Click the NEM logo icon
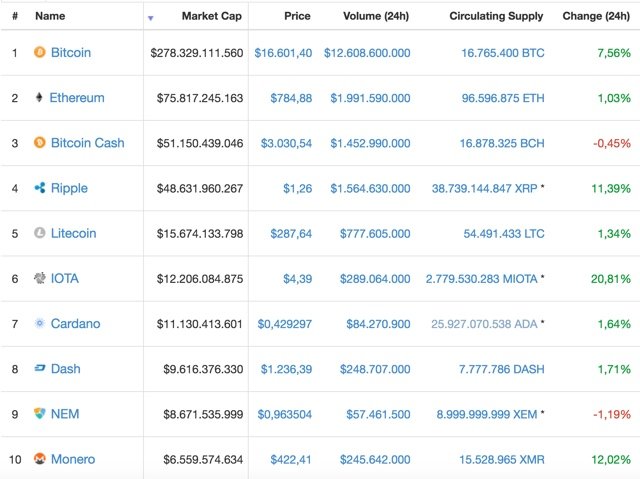Viewport: 640px width, 479px height. [x=40, y=414]
